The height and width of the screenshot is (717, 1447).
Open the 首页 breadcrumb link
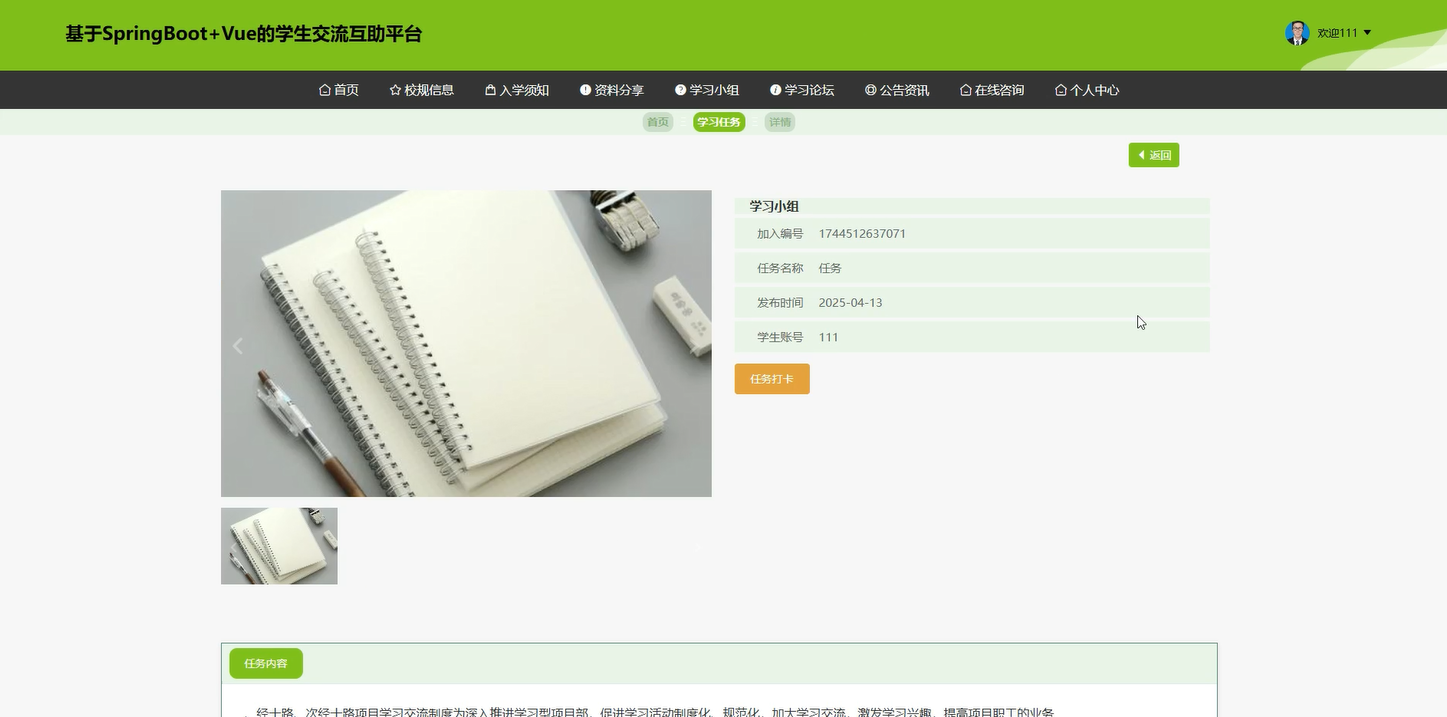pyautogui.click(x=657, y=121)
